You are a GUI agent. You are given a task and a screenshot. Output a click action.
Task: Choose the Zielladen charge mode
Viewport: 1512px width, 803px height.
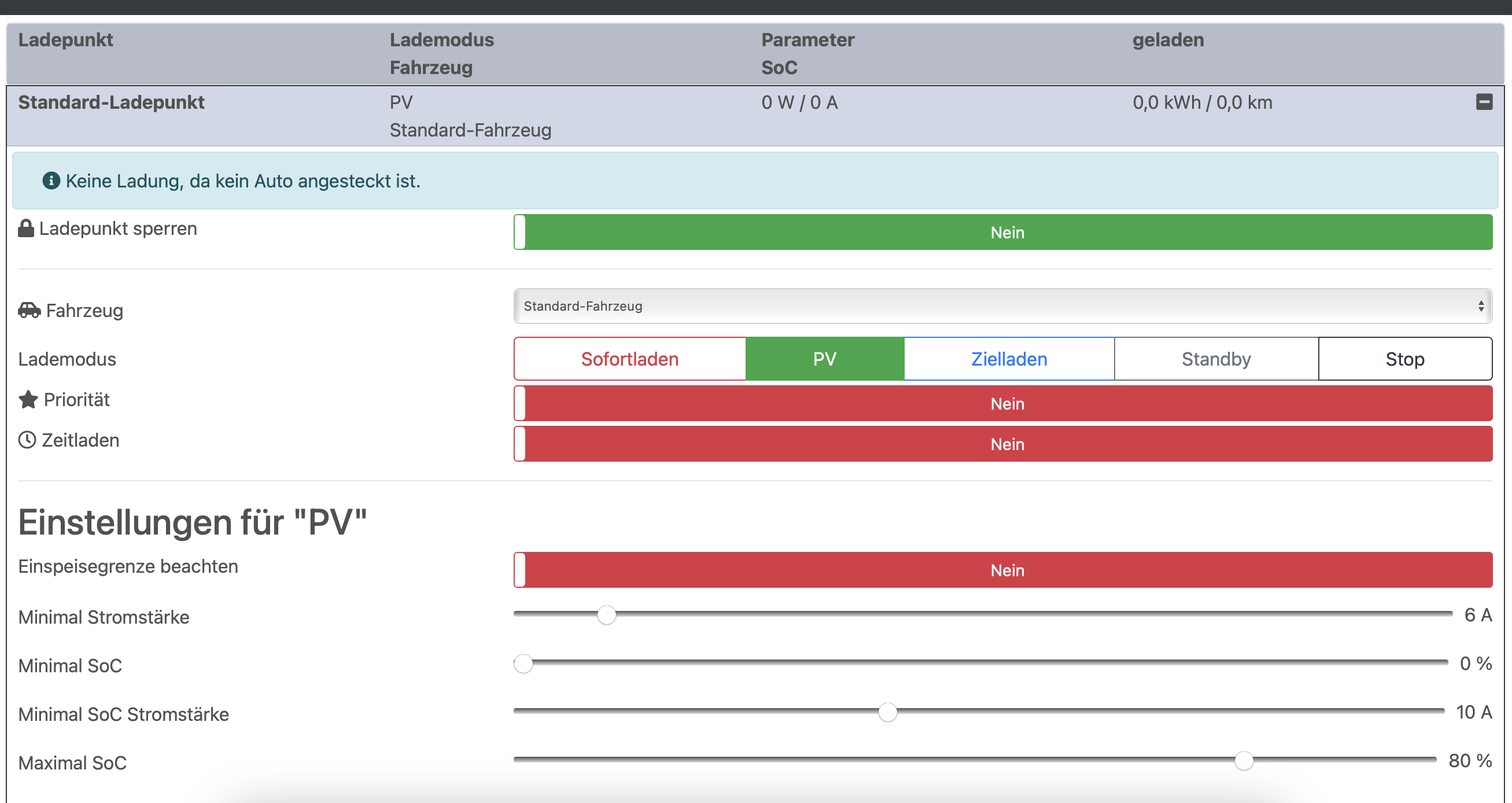coord(1009,359)
